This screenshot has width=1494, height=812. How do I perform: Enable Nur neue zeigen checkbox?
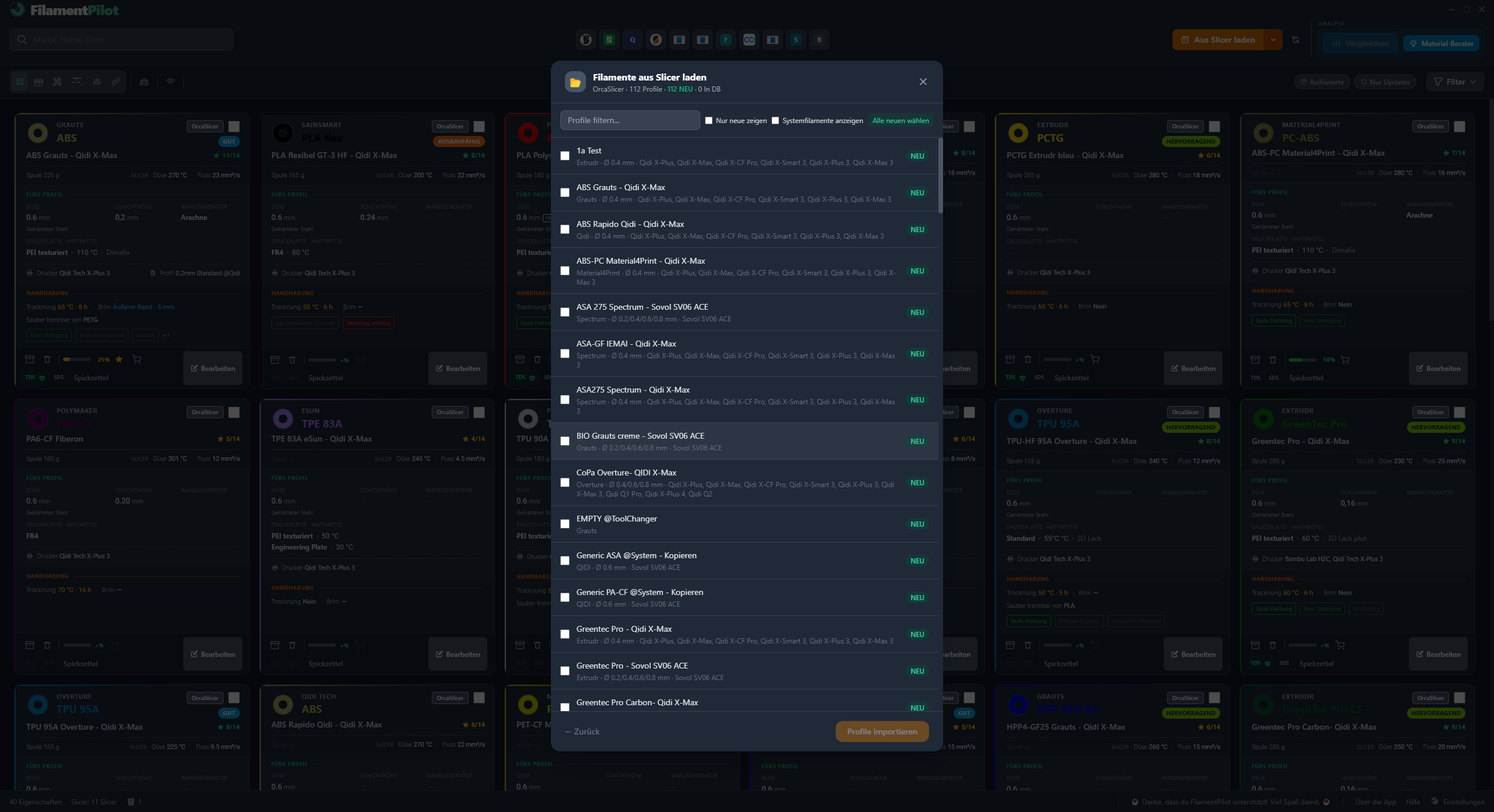click(x=708, y=121)
